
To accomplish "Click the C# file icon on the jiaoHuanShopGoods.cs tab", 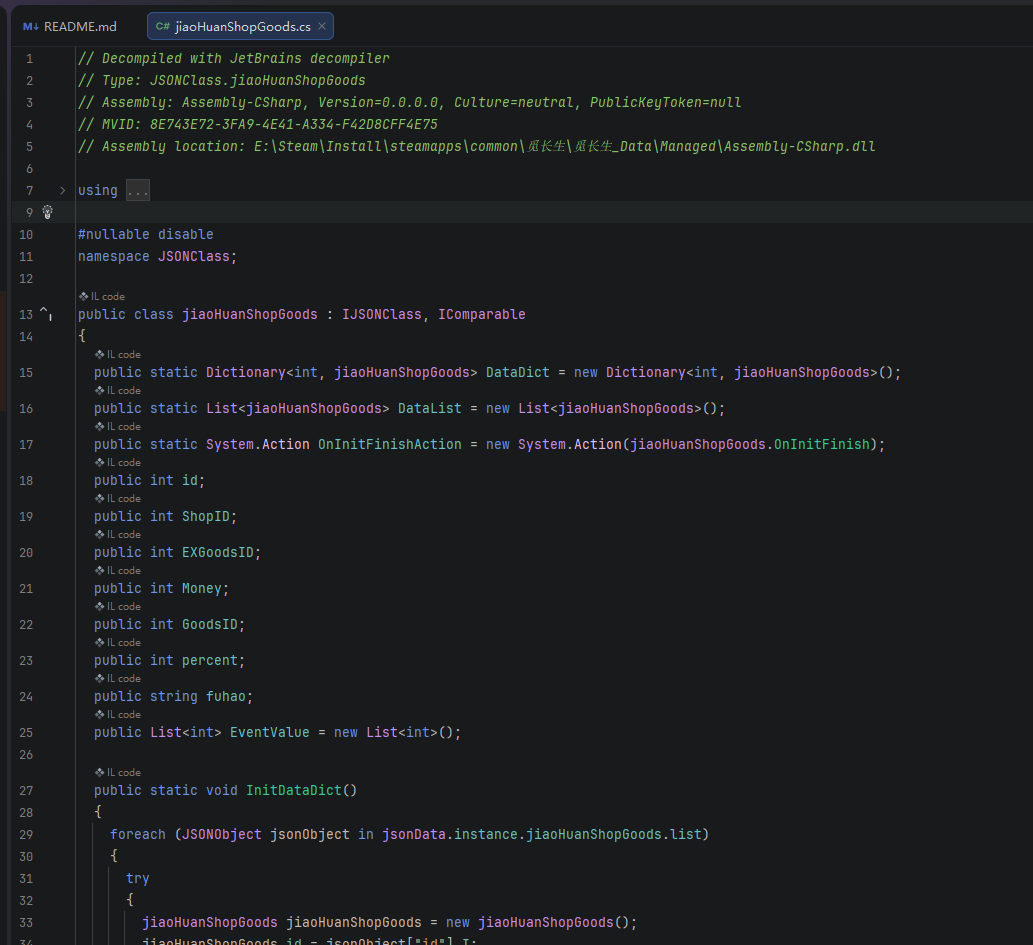I will (162, 26).
